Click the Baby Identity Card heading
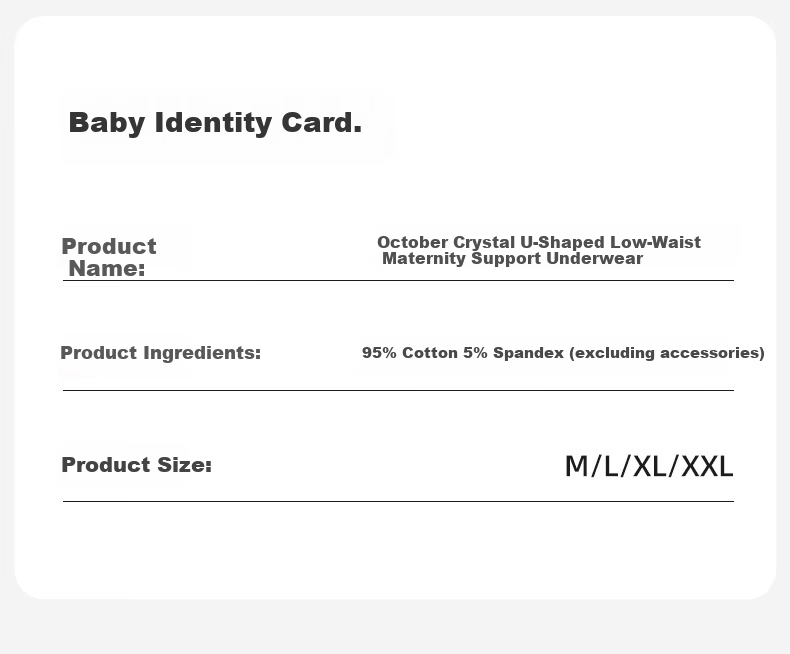 (x=215, y=123)
